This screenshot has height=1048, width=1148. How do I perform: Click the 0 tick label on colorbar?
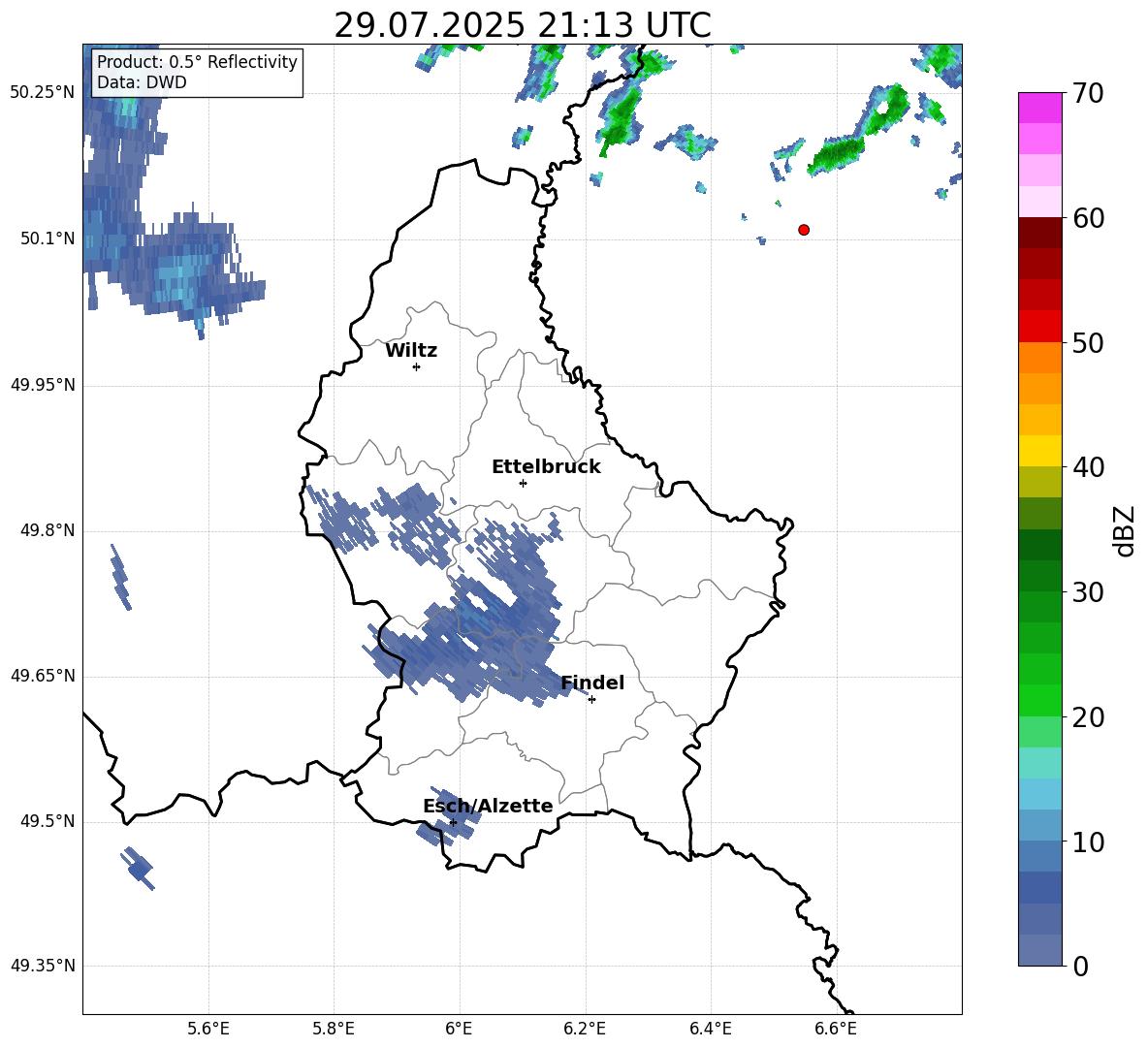[x=1081, y=967]
